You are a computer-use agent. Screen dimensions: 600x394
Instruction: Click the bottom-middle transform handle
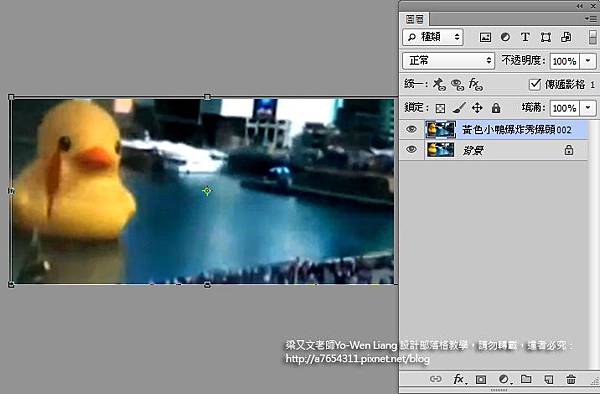click(x=207, y=285)
